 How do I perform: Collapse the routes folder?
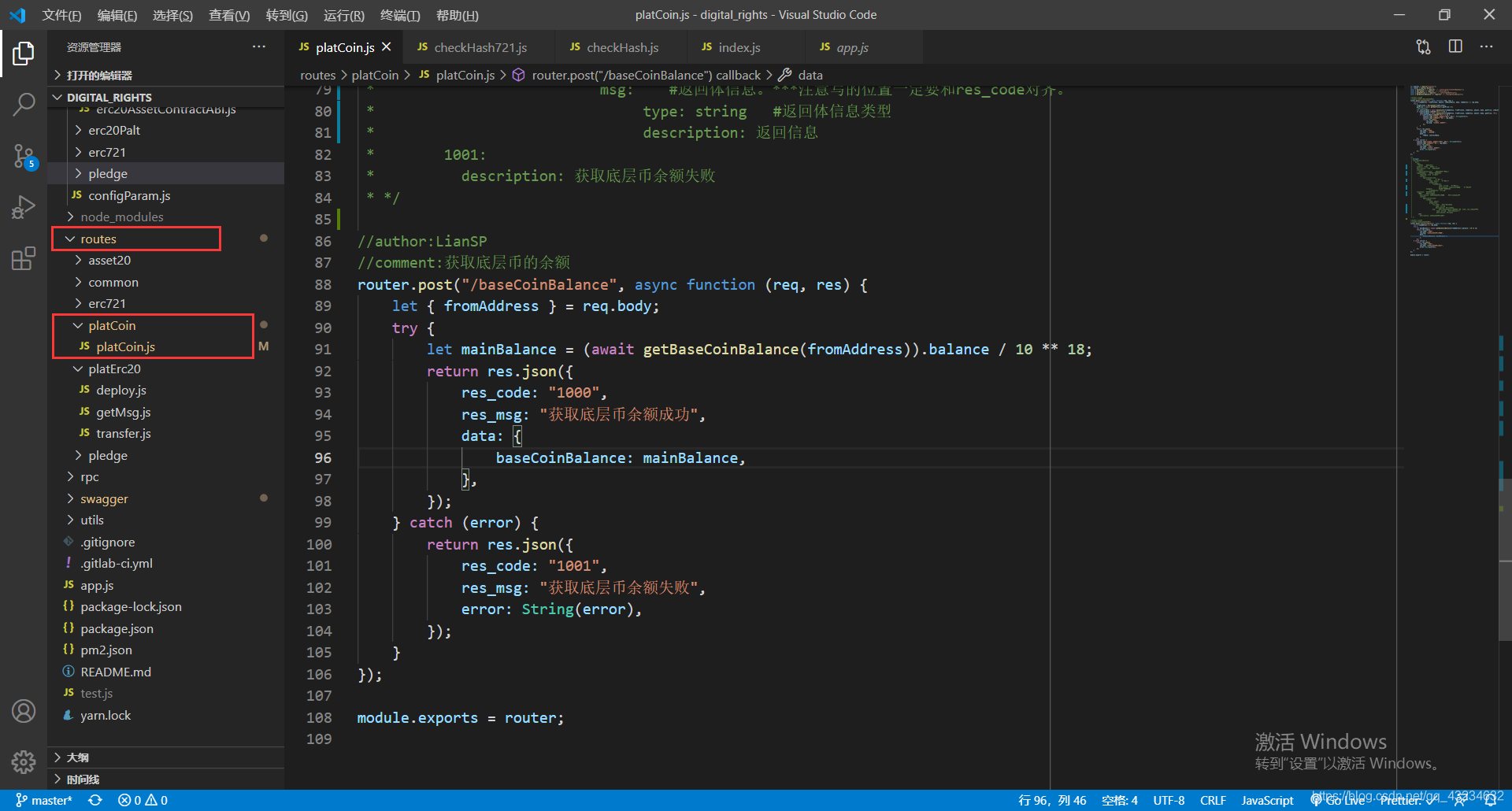click(x=165, y=239)
